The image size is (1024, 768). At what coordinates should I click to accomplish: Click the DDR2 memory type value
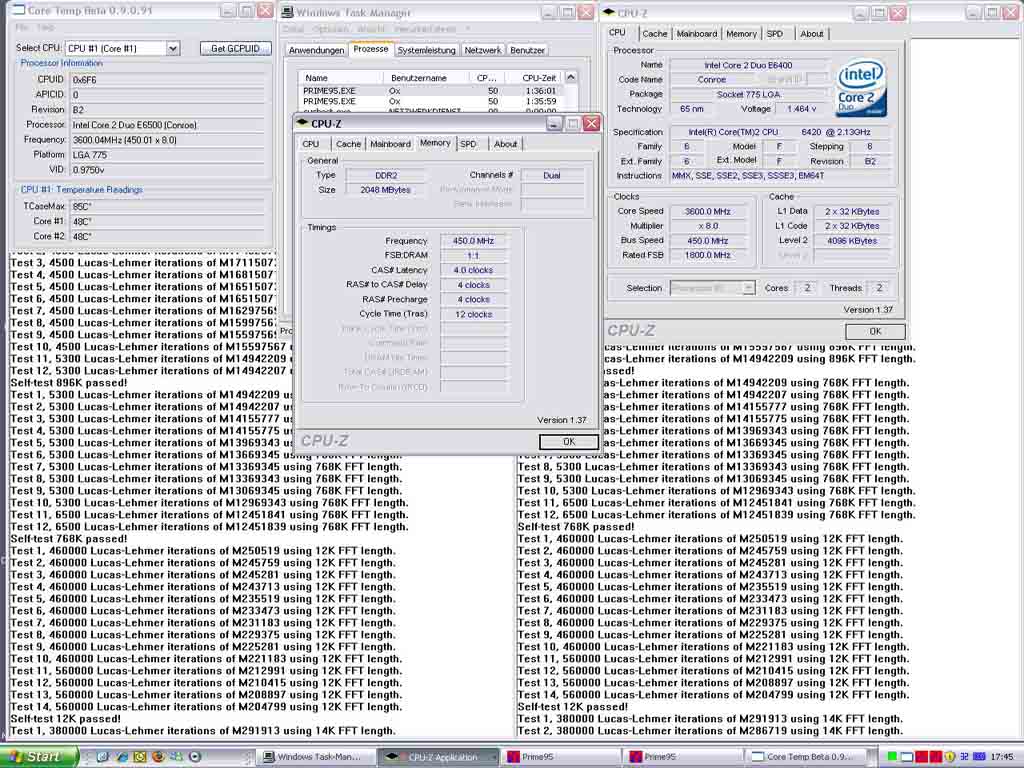[385, 176]
